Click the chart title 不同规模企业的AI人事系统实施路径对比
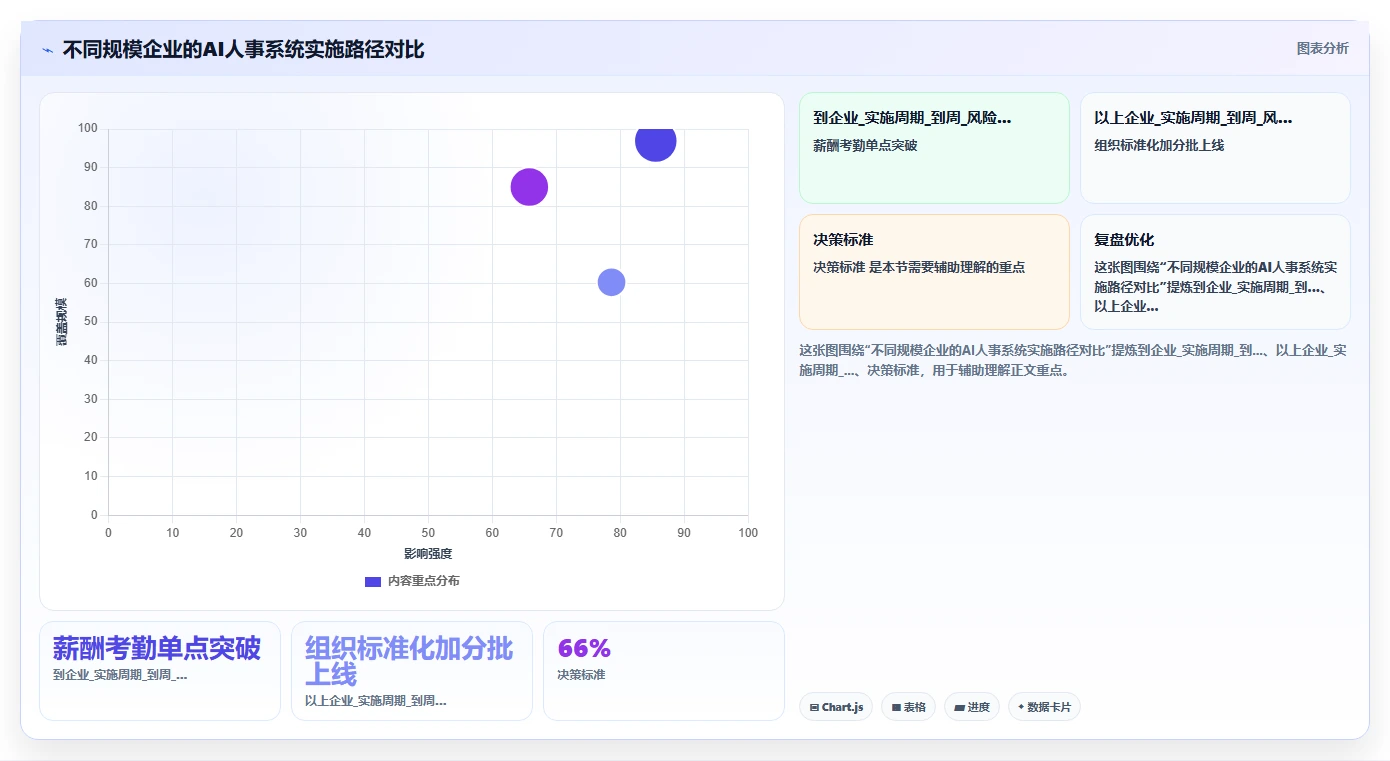The image size is (1390, 761). tap(243, 49)
